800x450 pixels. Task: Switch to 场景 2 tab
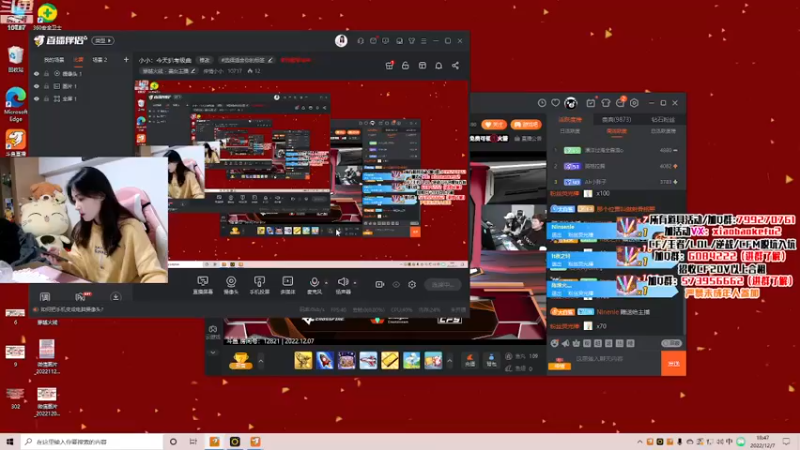point(99,60)
